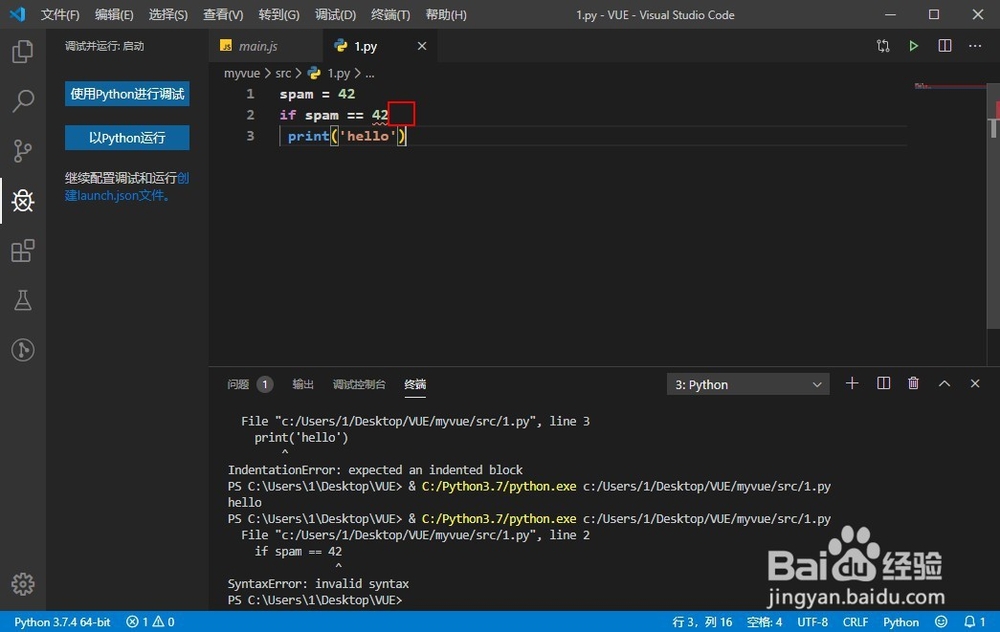Open the Manage gear settings icon
This screenshot has width=1000, height=632.
coord(23,584)
